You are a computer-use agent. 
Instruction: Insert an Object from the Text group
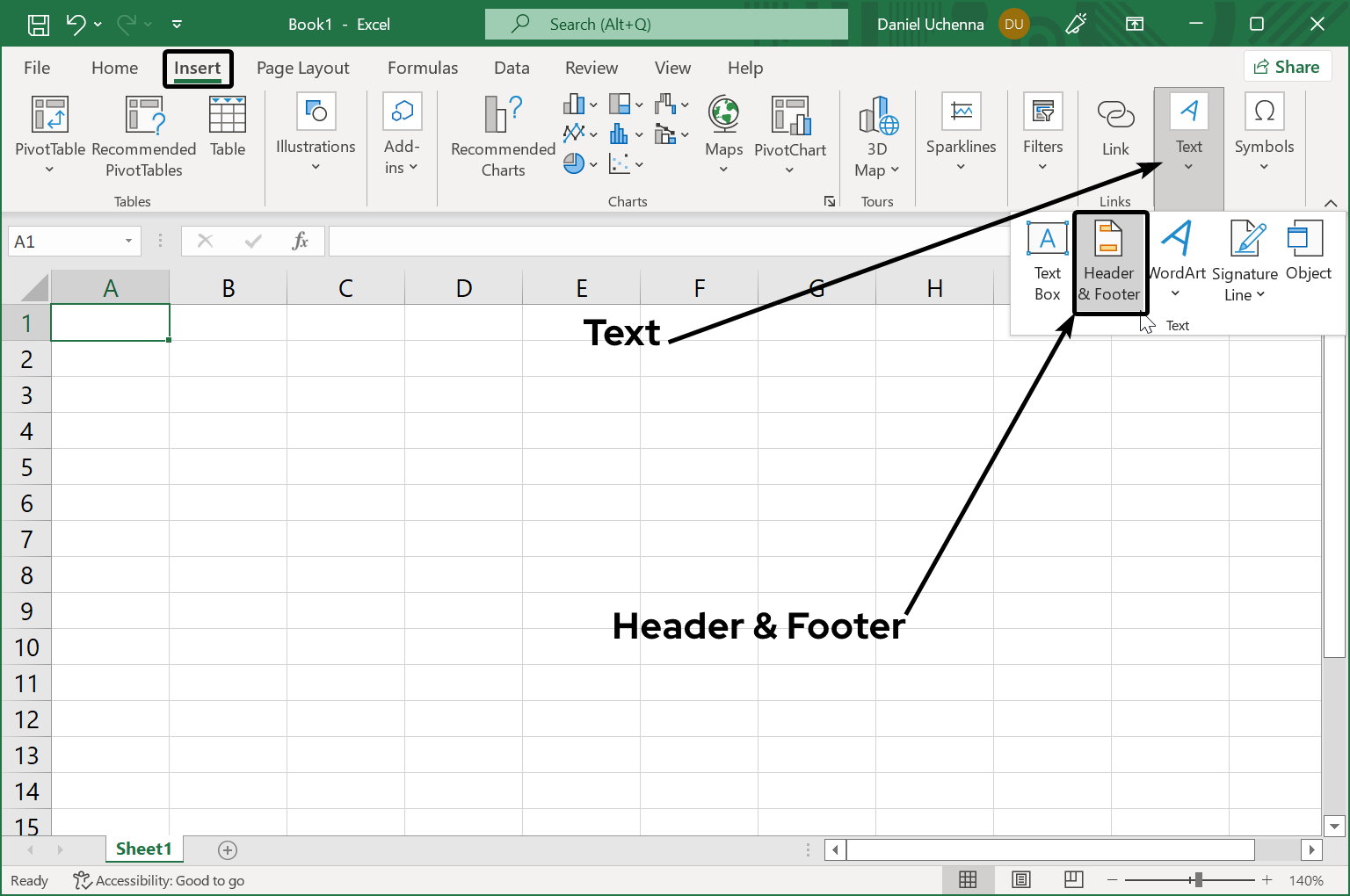tap(1307, 251)
